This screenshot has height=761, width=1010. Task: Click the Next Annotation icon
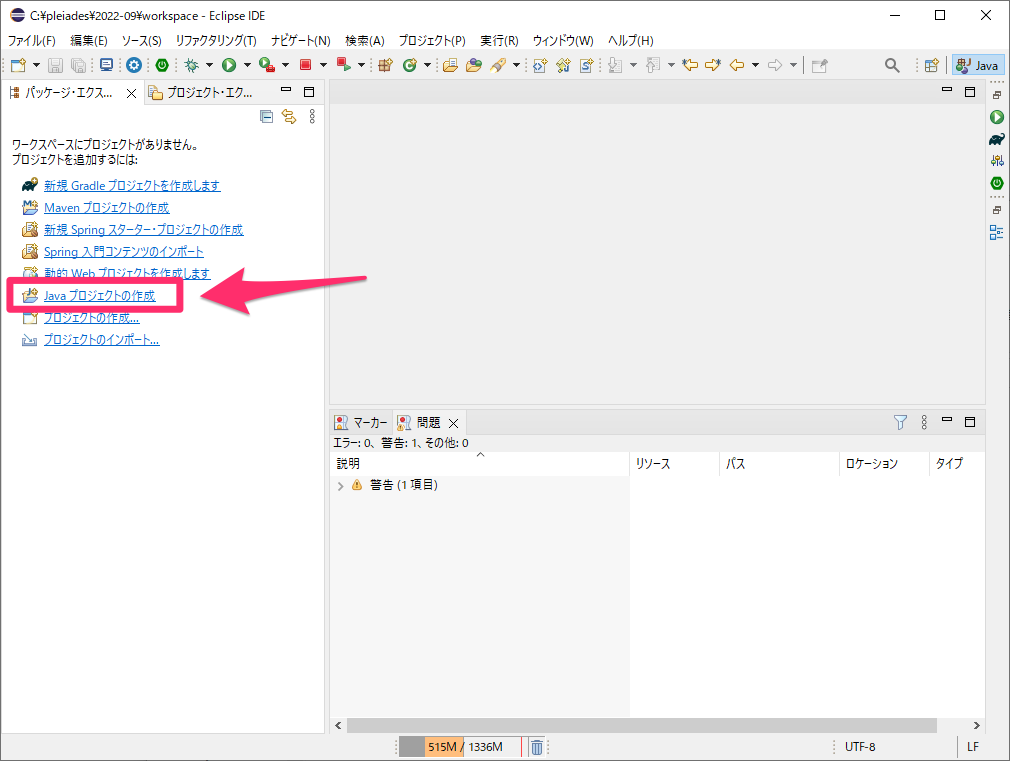pyautogui.click(x=615, y=65)
